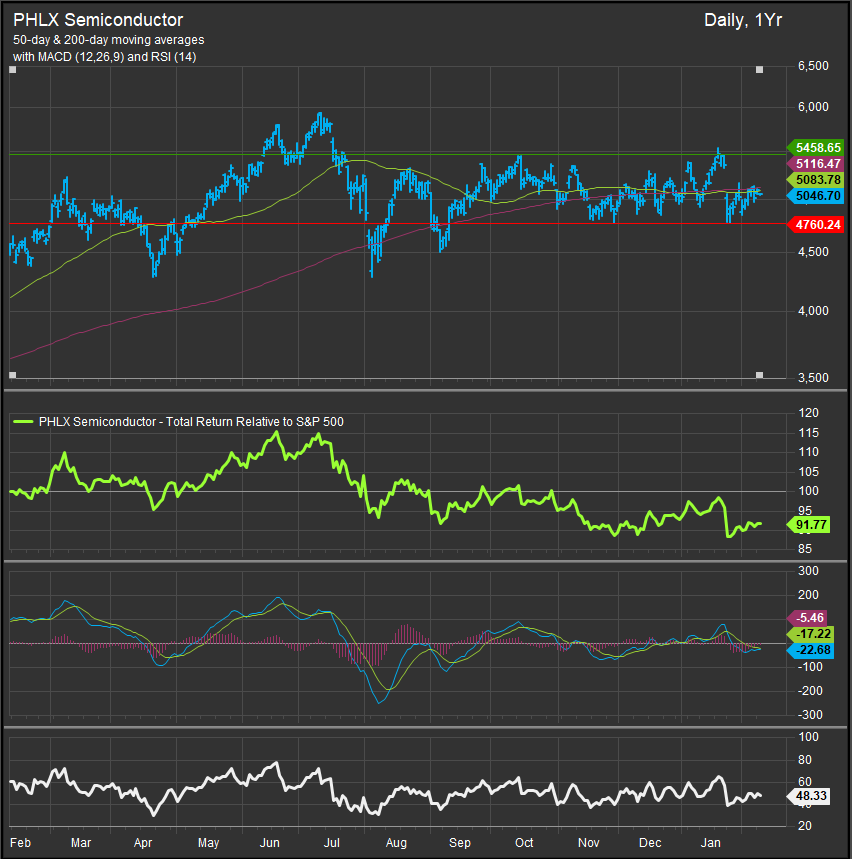
Task: Click the 91.77 relative return value tag
Action: tap(809, 525)
